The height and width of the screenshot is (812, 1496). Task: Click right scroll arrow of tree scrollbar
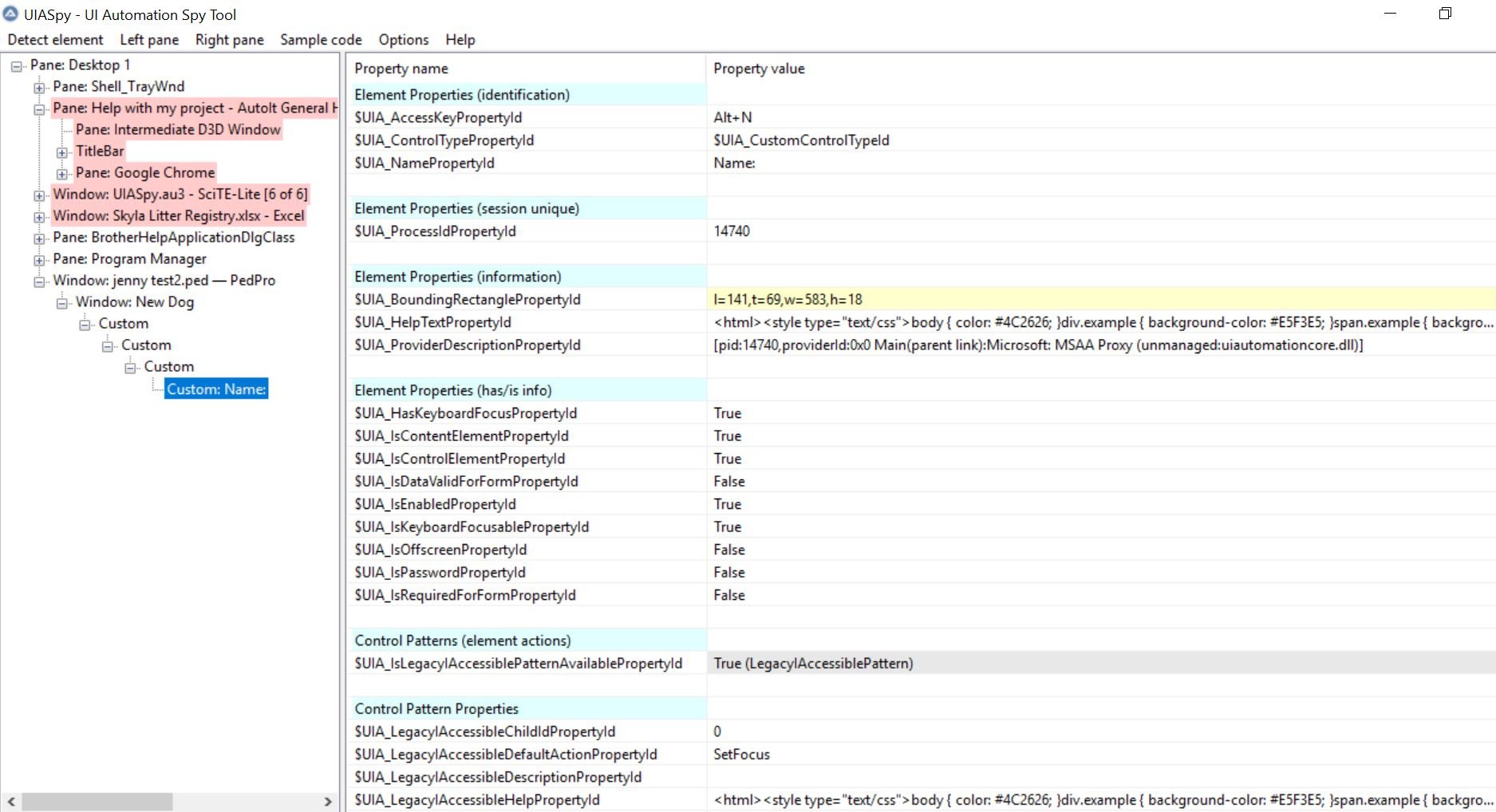[x=328, y=802]
